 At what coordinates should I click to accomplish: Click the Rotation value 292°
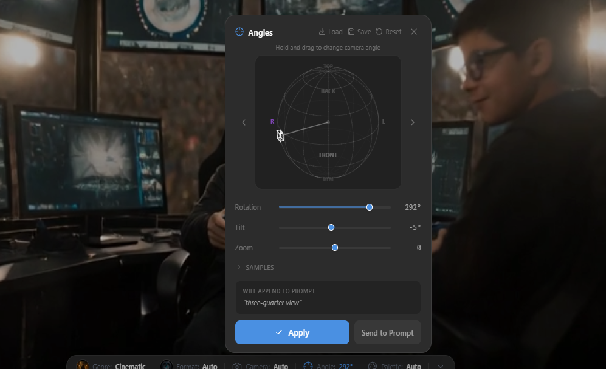tap(412, 207)
